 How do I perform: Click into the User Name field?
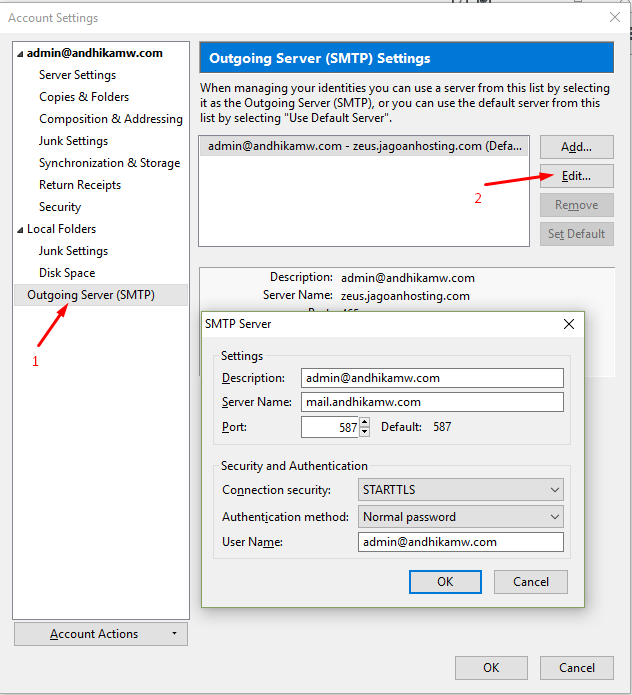coord(460,542)
